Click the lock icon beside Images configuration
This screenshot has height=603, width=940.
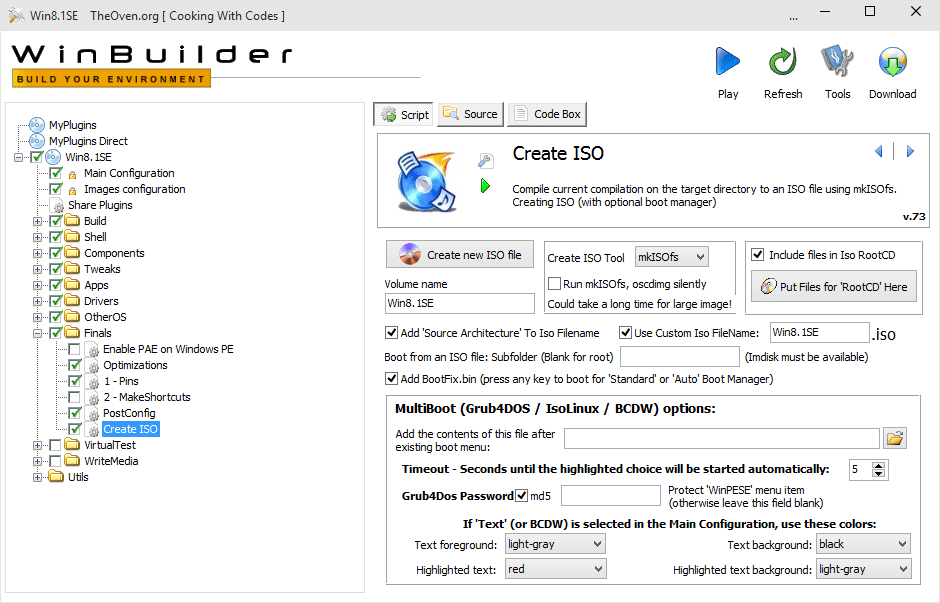coord(73,190)
